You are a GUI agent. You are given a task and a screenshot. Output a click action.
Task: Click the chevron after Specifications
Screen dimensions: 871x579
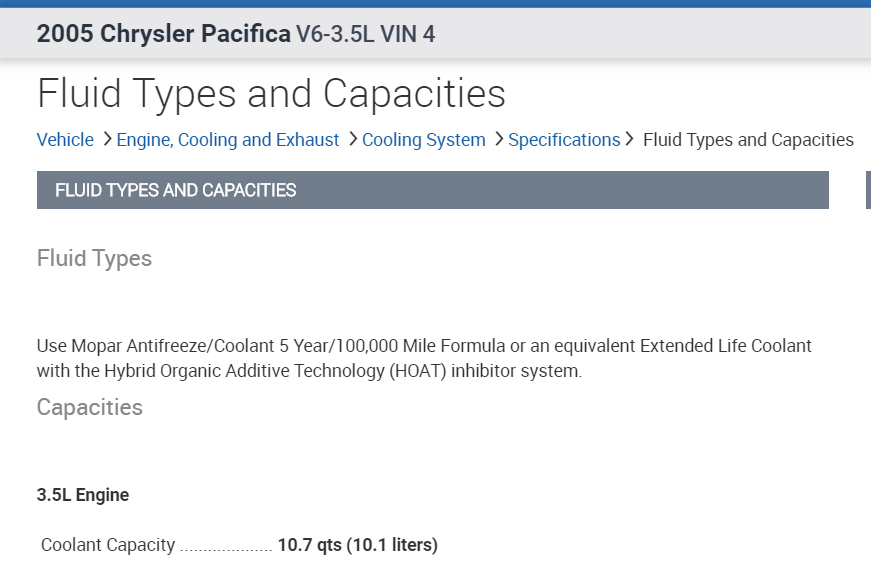coord(630,139)
